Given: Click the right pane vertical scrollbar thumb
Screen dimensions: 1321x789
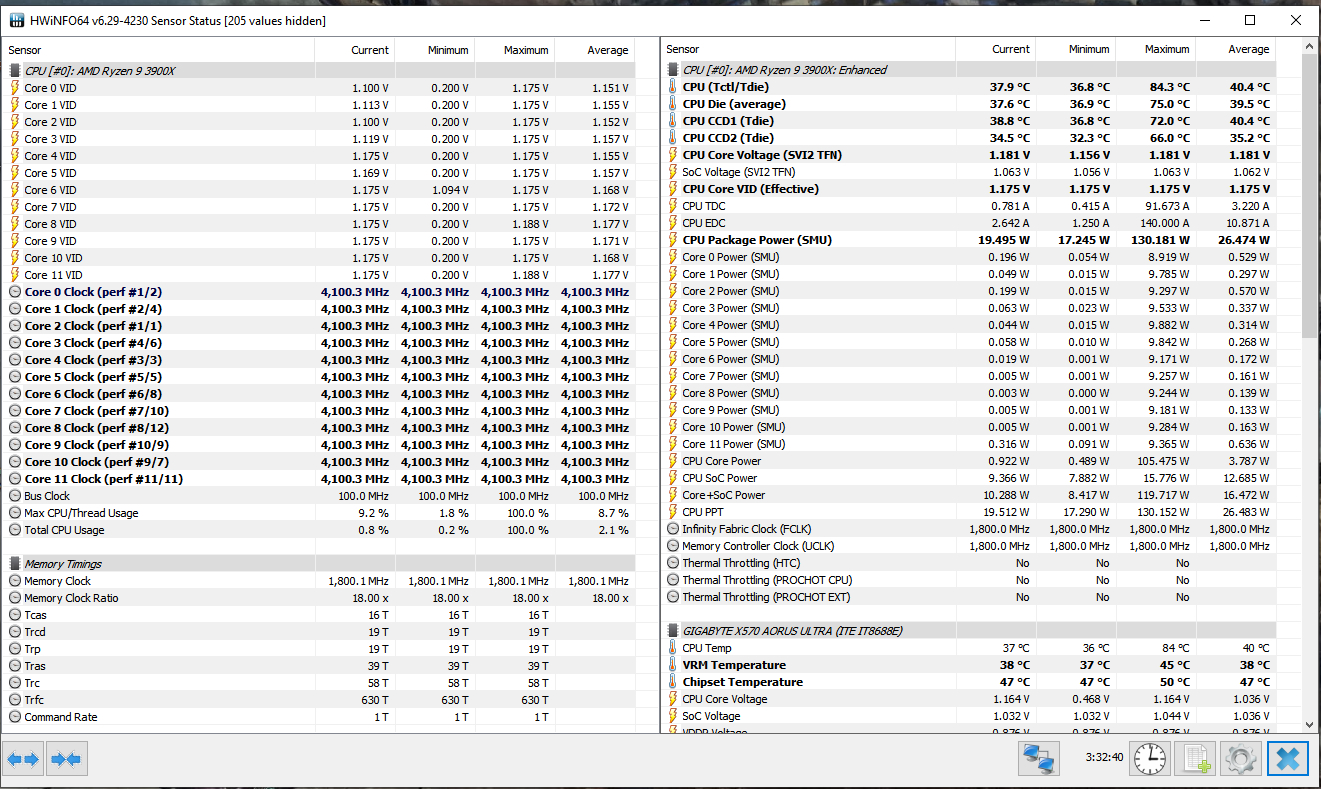Looking at the screenshot, I should pyautogui.click(x=1310, y=194).
